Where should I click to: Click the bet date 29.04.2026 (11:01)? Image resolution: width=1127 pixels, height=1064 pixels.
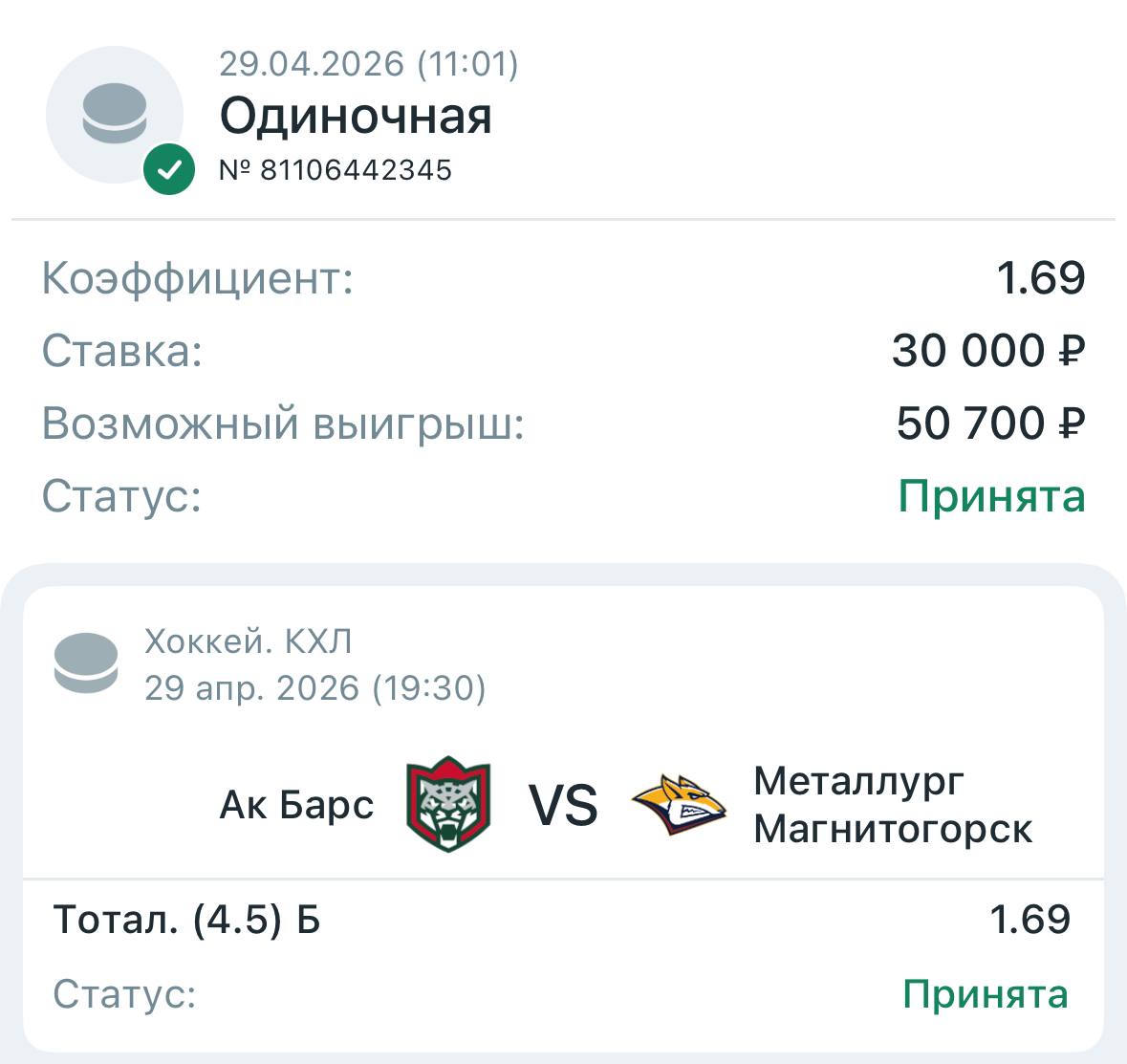[x=369, y=64]
